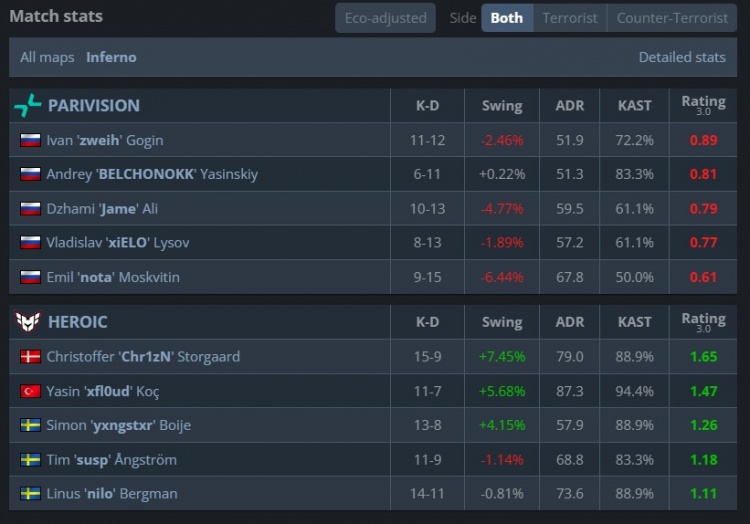Select the Inferno map tab
This screenshot has height=524, width=750.
[x=111, y=57]
